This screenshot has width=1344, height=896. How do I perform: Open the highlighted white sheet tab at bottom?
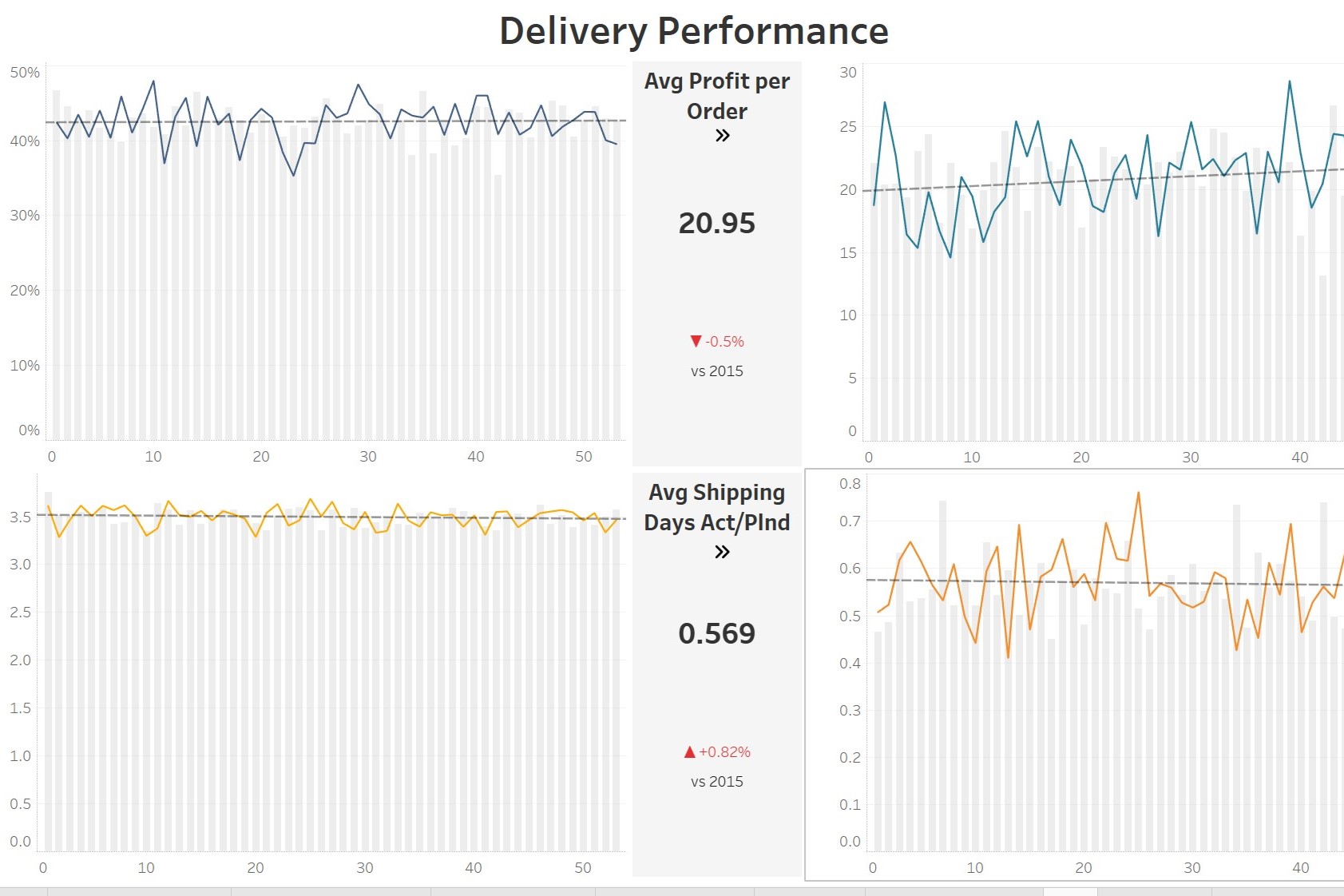pos(1070,891)
